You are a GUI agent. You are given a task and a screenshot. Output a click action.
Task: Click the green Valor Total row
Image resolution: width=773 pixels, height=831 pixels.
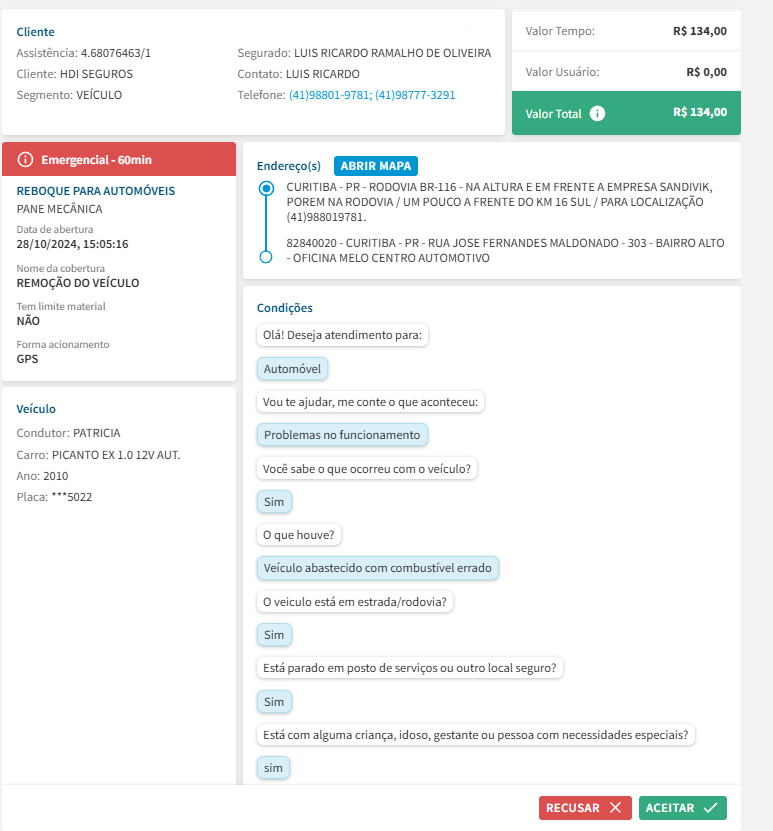coord(626,113)
